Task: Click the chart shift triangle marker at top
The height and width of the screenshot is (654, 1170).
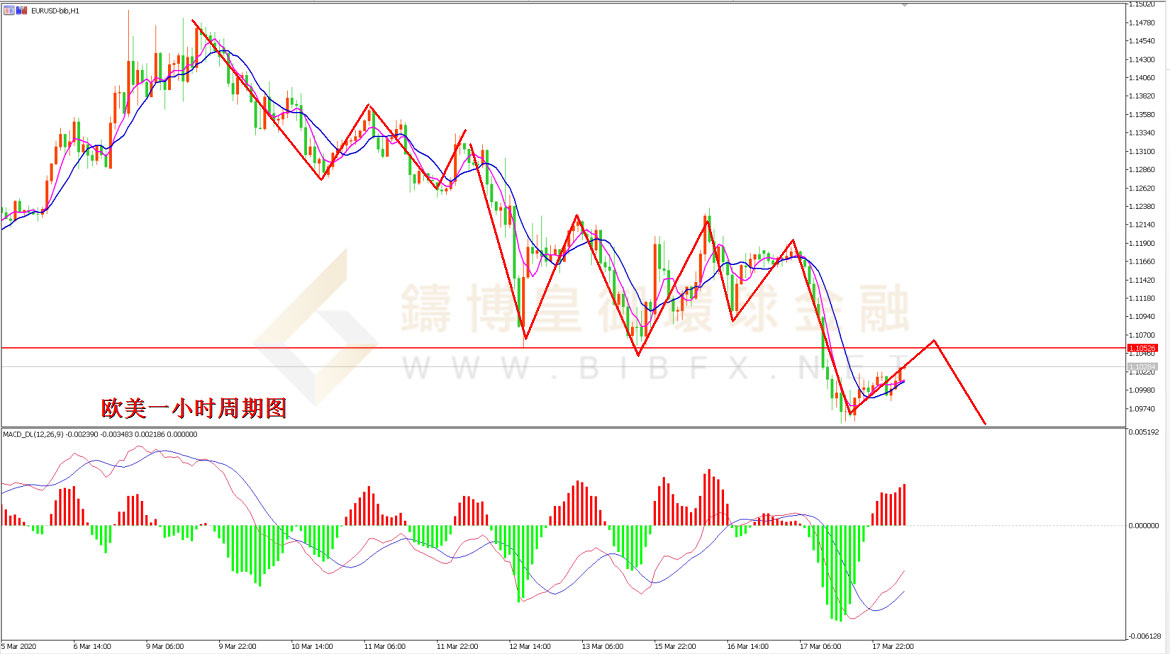Action: click(x=906, y=6)
